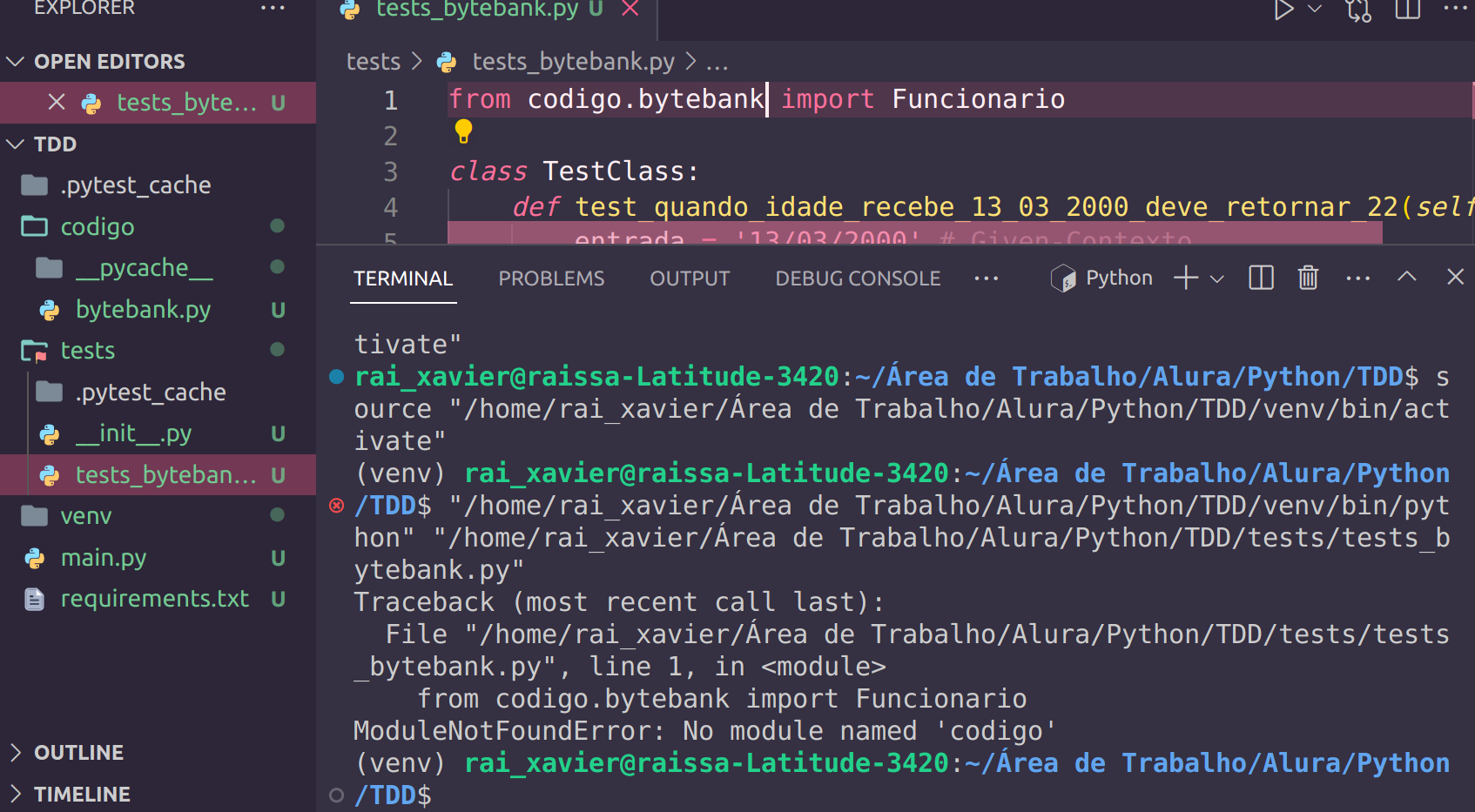This screenshot has height=812, width=1475.
Task: Click 'class TestClass:' on line 3
Action: pyautogui.click(x=574, y=171)
